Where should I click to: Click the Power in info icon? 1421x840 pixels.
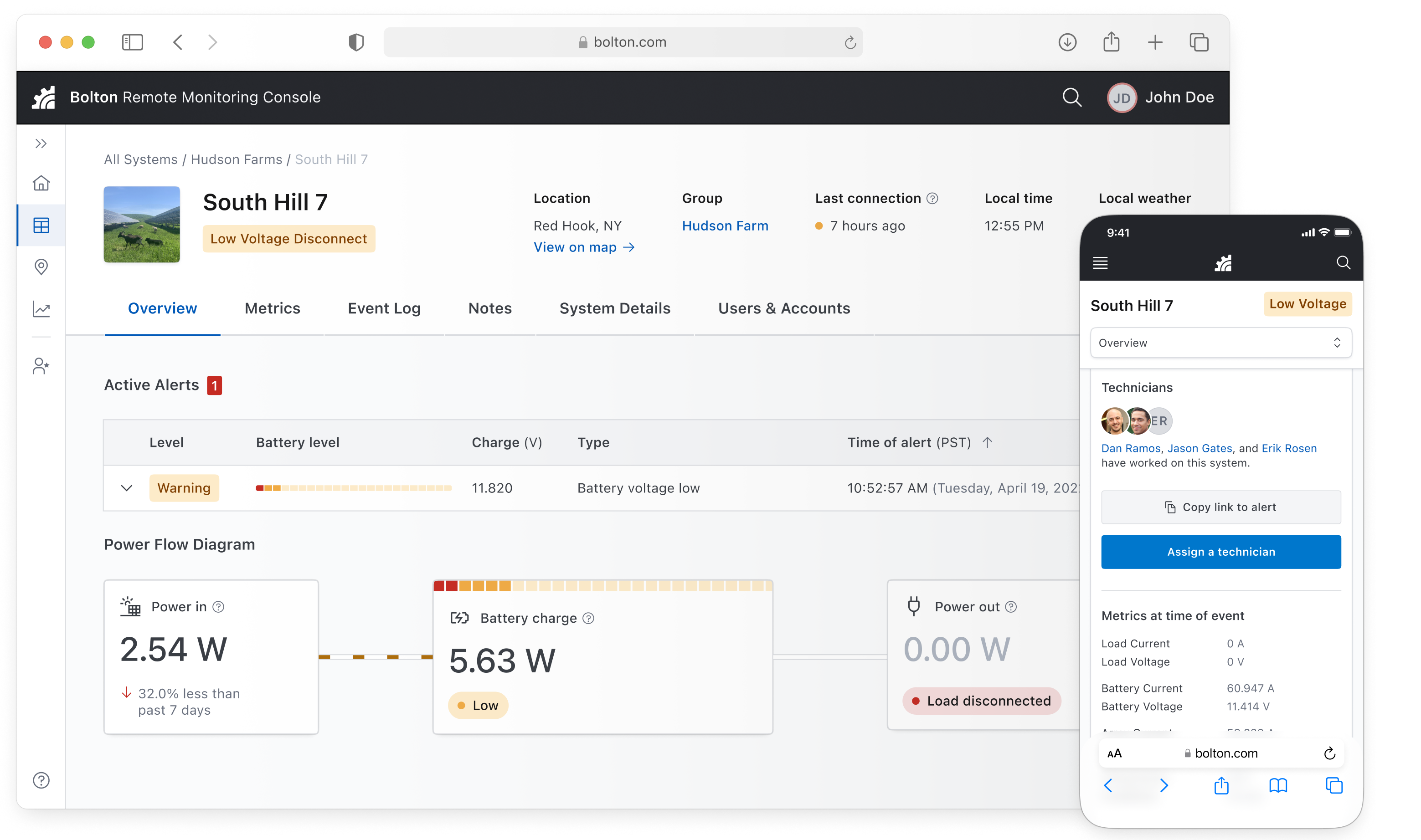coord(219,607)
